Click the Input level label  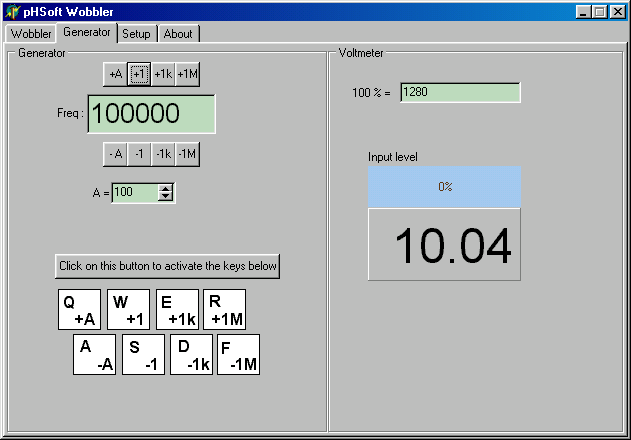[392, 157]
